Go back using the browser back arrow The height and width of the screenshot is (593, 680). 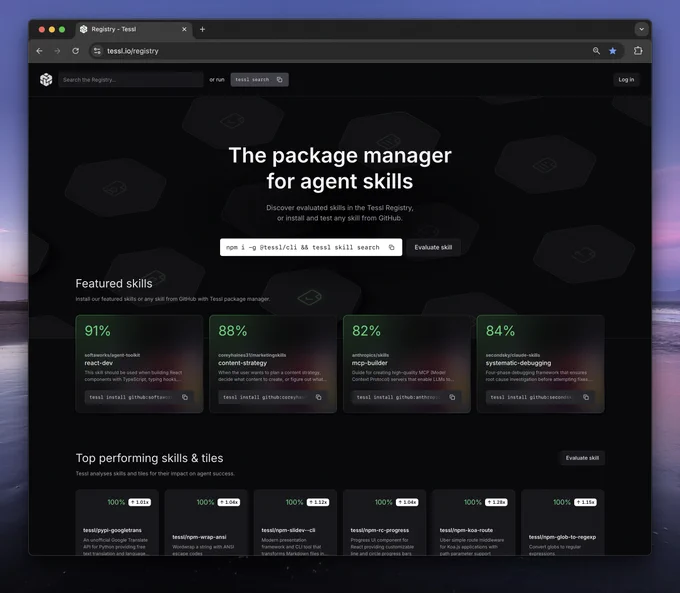pyautogui.click(x=39, y=51)
